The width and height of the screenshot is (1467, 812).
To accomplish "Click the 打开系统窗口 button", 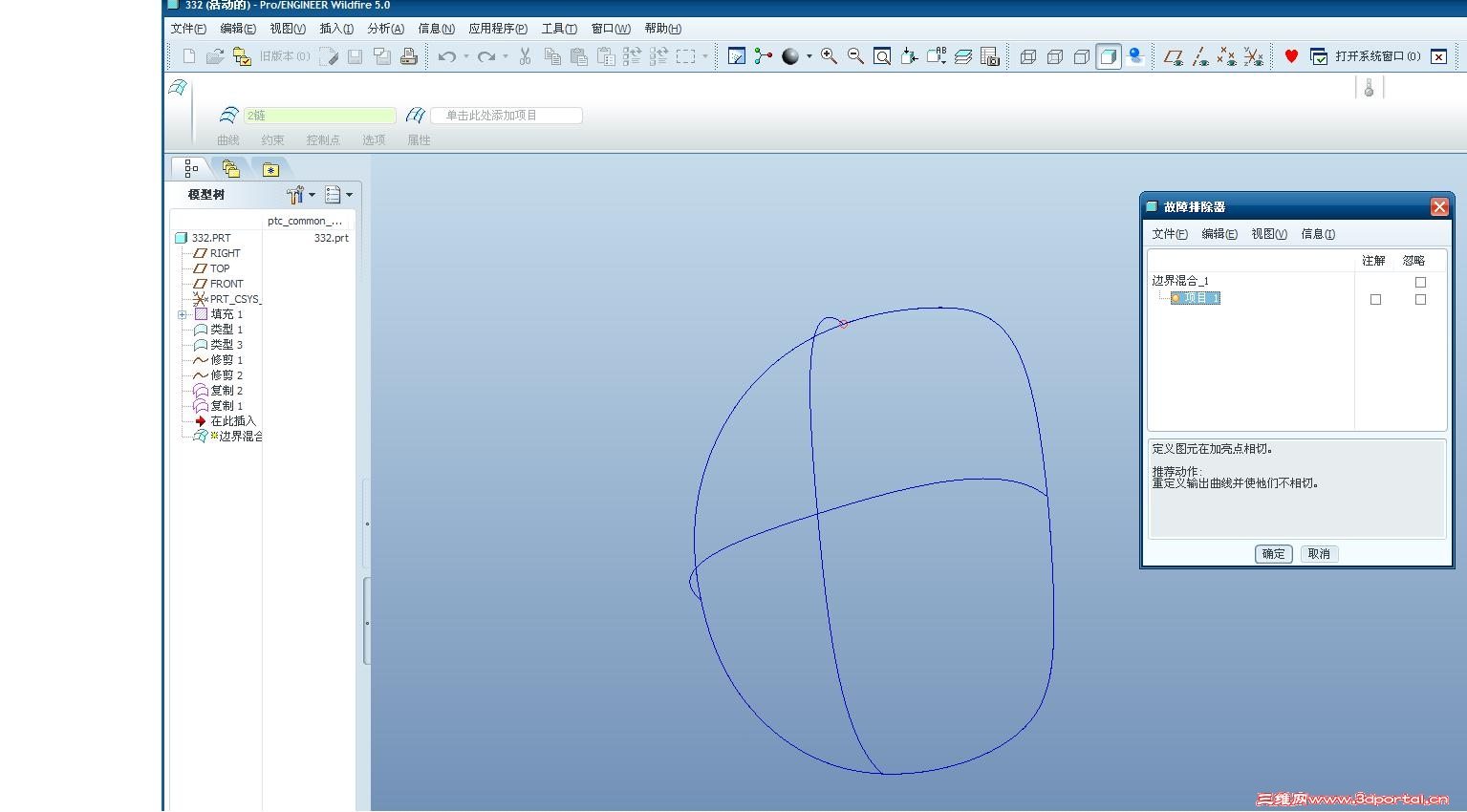I will 1367,56.
